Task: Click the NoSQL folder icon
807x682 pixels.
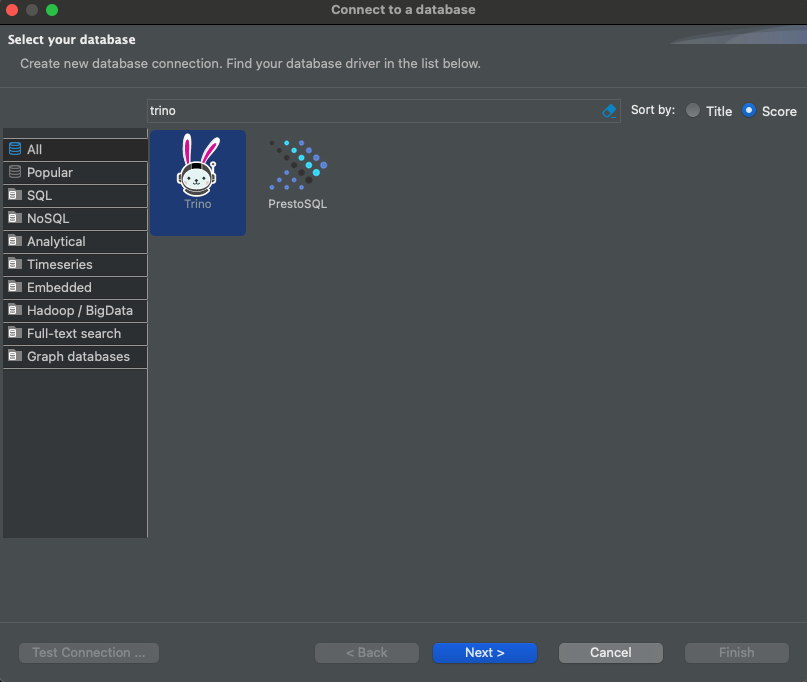Action: [15, 218]
